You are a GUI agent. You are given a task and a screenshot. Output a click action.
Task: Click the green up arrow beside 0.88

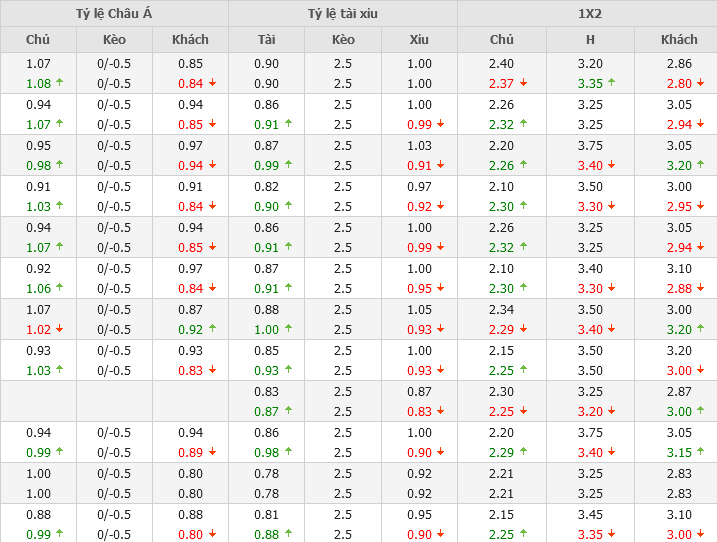(289, 535)
